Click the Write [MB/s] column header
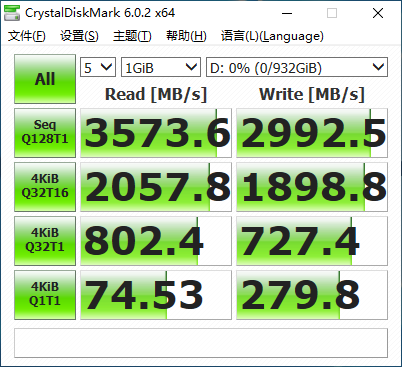402x367 pixels. coord(312,94)
